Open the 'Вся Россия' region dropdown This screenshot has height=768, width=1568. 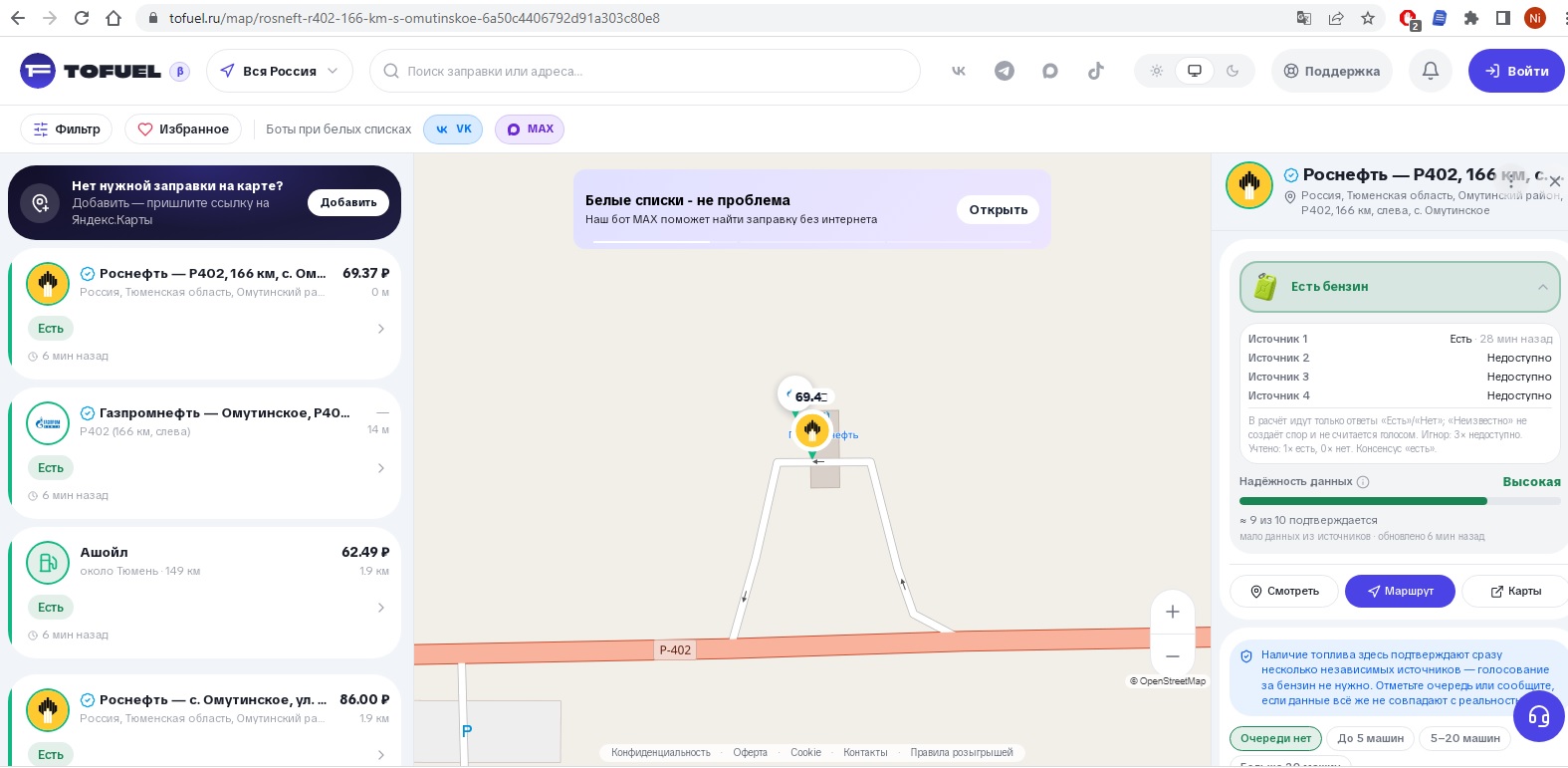[x=280, y=71]
